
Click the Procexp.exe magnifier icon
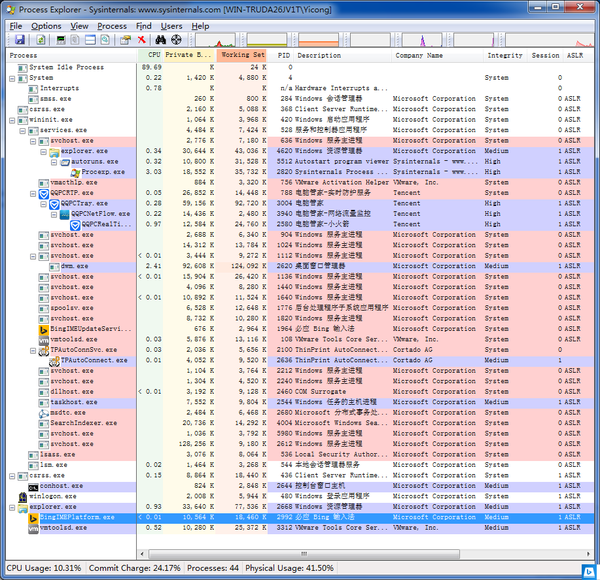coord(75,173)
